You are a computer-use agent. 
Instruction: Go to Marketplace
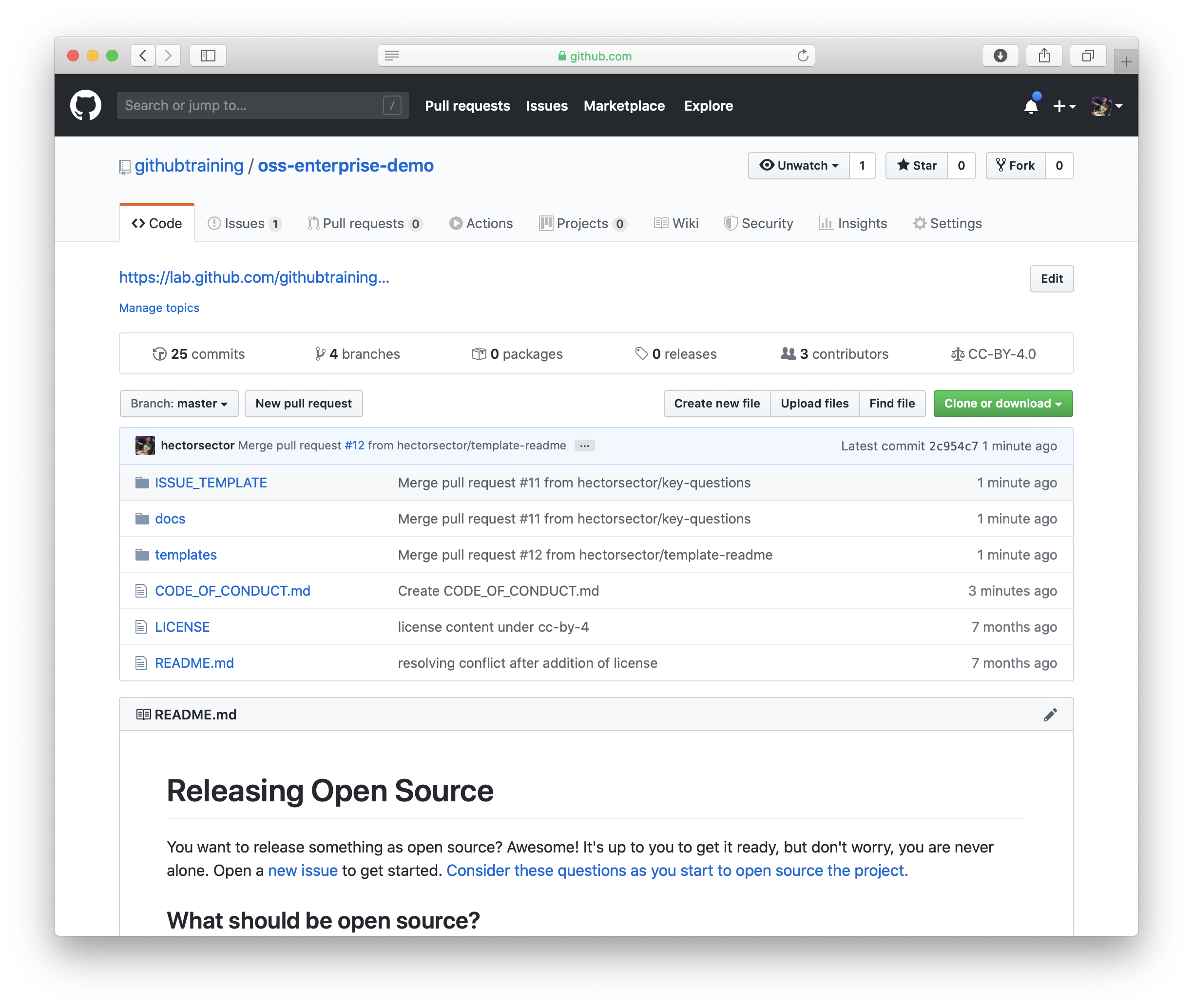(624, 106)
